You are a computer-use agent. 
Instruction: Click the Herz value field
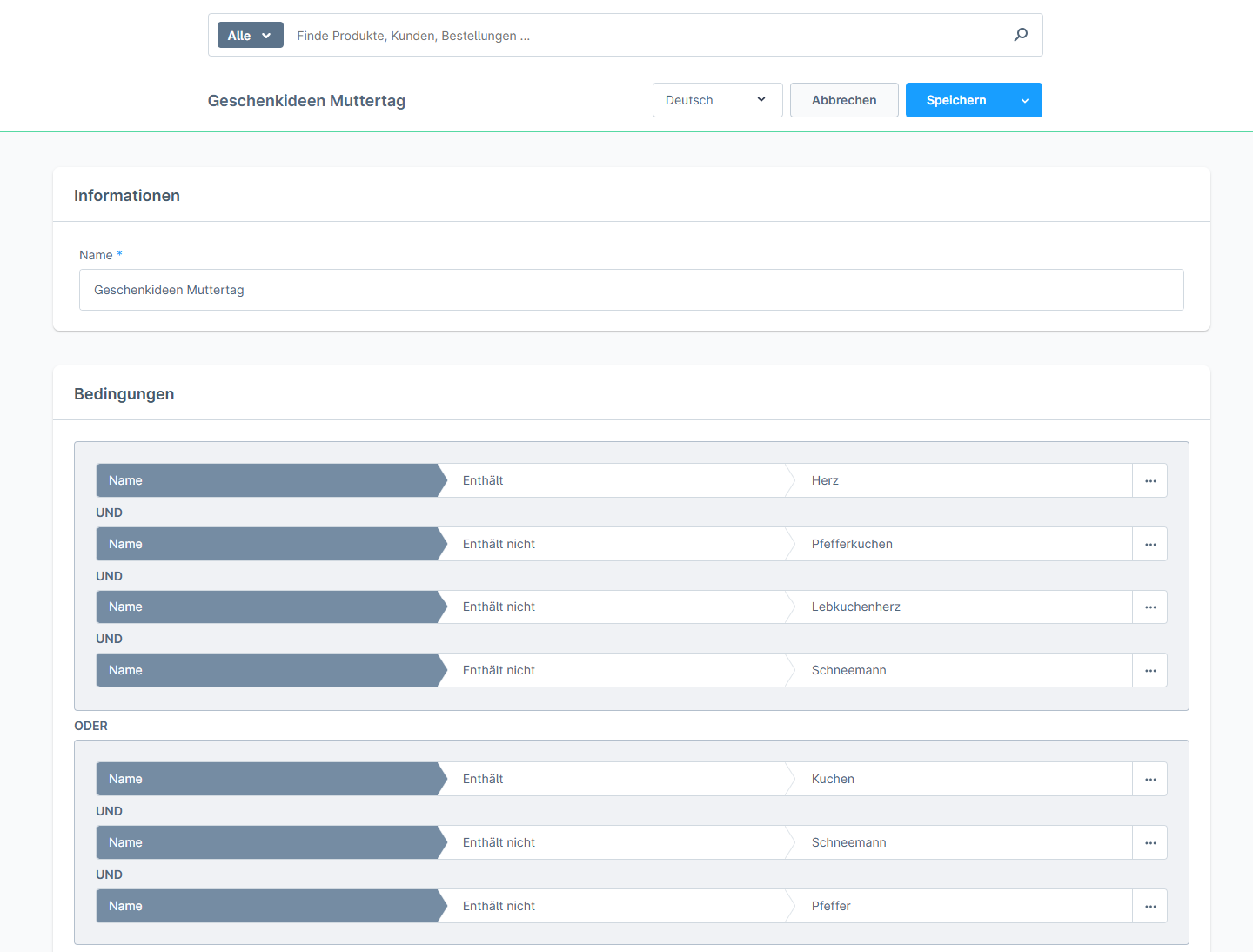pyautogui.click(x=957, y=480)
